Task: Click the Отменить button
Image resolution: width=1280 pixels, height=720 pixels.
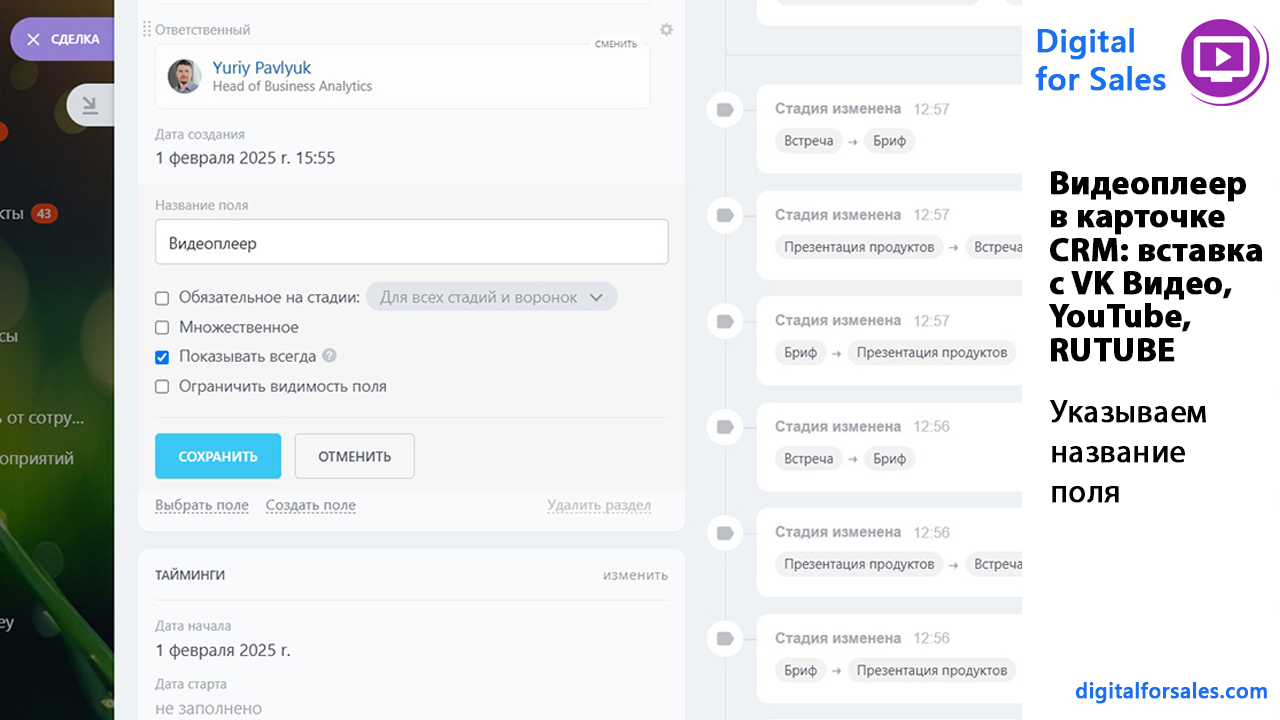Action: [355, 456]
